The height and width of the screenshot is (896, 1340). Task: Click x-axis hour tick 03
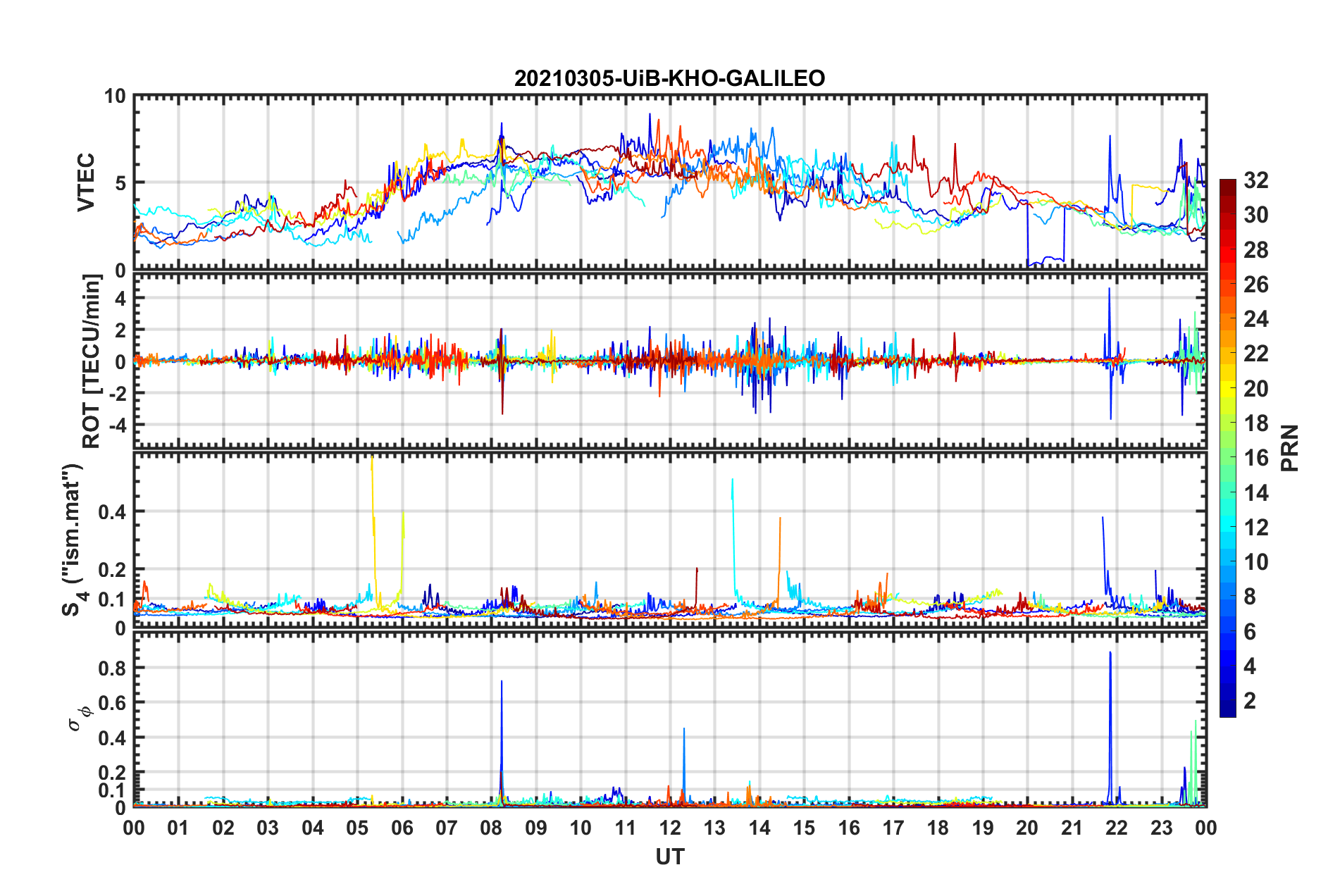(268, 828)
